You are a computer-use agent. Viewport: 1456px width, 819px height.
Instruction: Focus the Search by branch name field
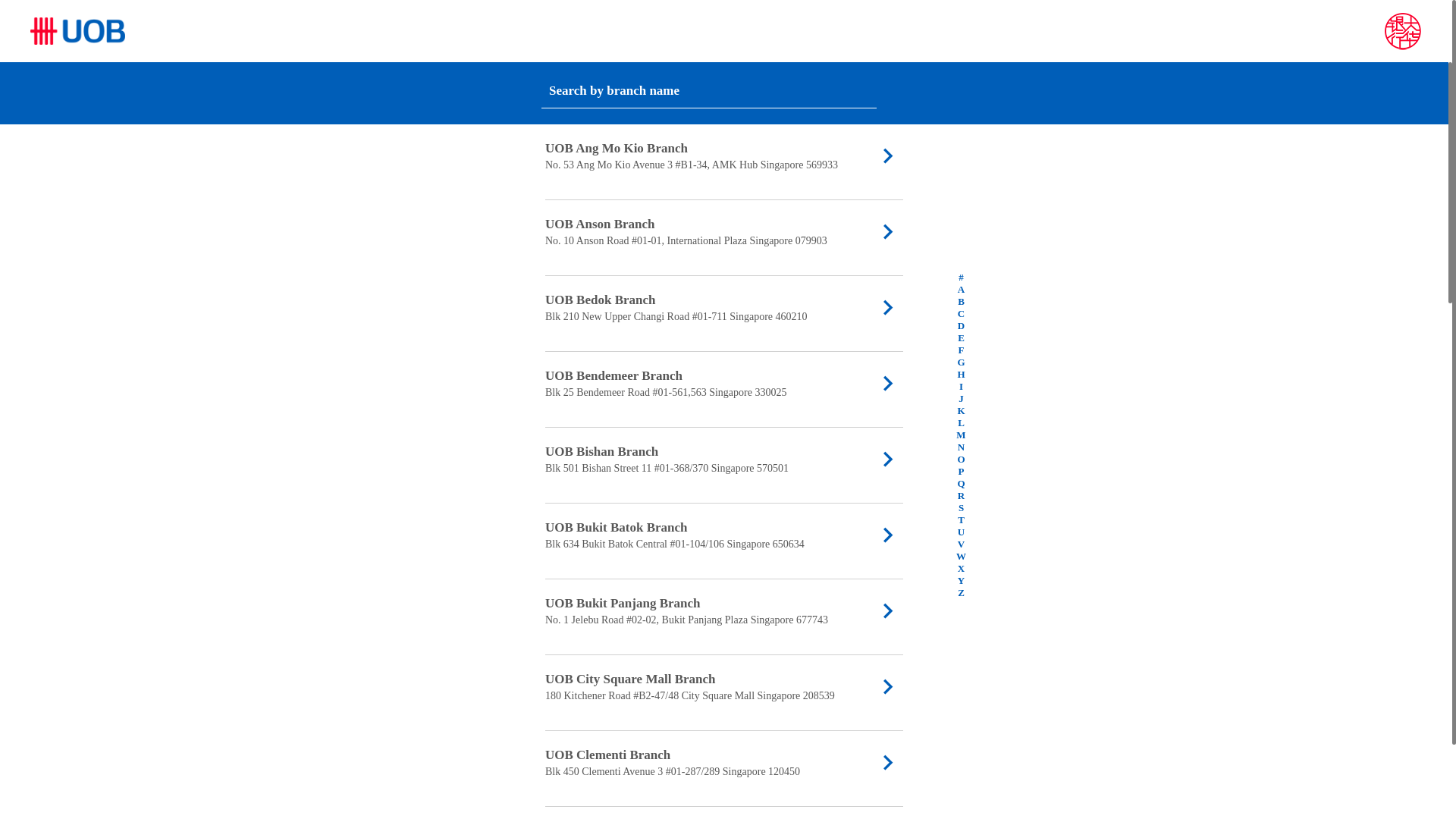coord(708,91)
